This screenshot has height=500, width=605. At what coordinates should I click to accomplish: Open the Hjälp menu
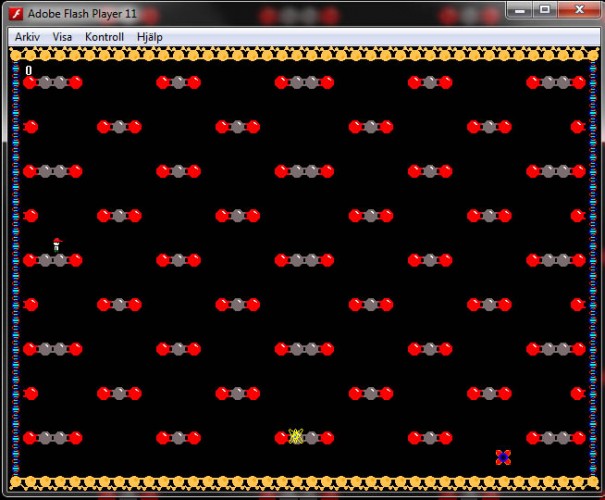150,37
